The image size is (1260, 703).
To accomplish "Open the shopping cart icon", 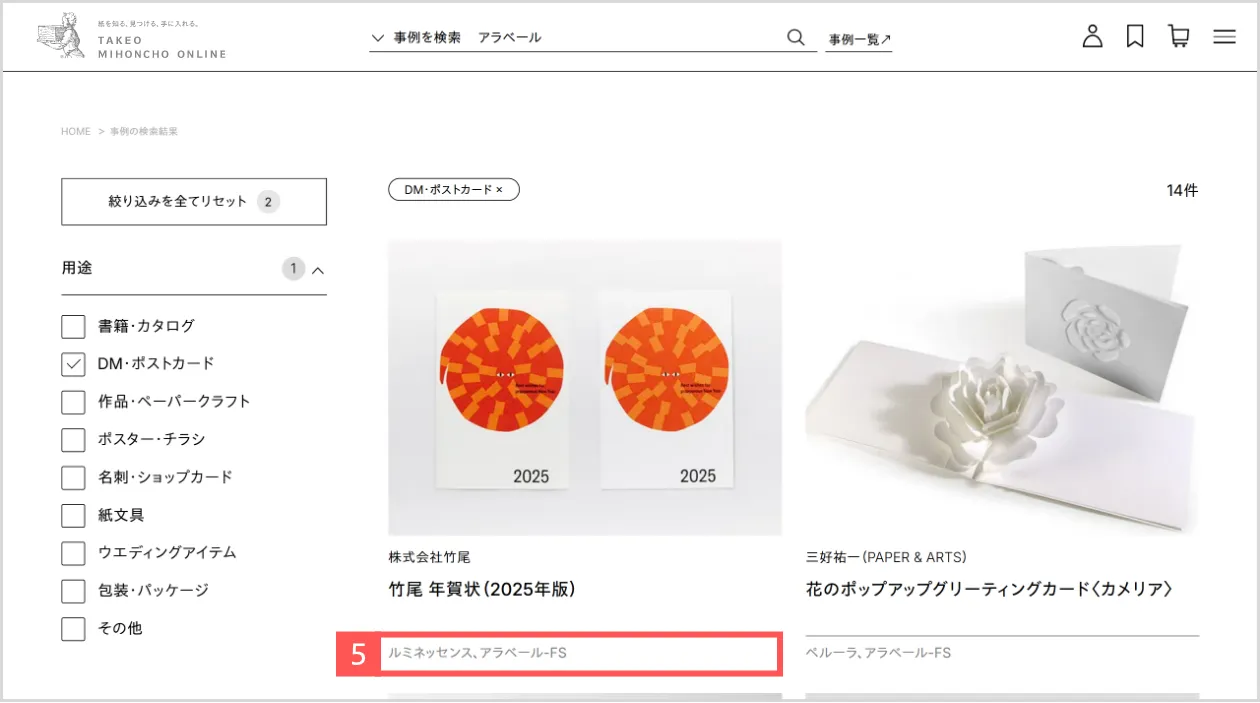I will [1179, 37].
